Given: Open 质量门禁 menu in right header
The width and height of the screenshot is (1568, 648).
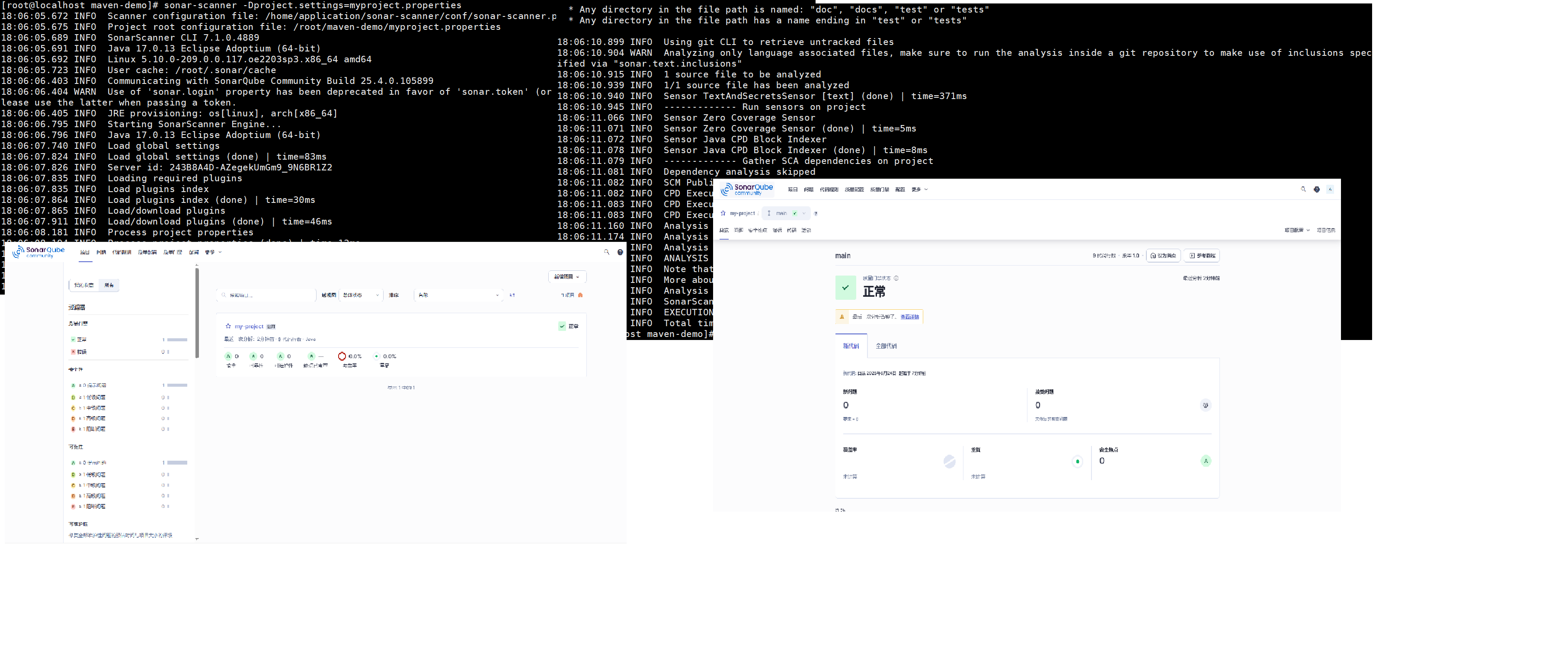Looking at the screenshot, I should point(879,189).
